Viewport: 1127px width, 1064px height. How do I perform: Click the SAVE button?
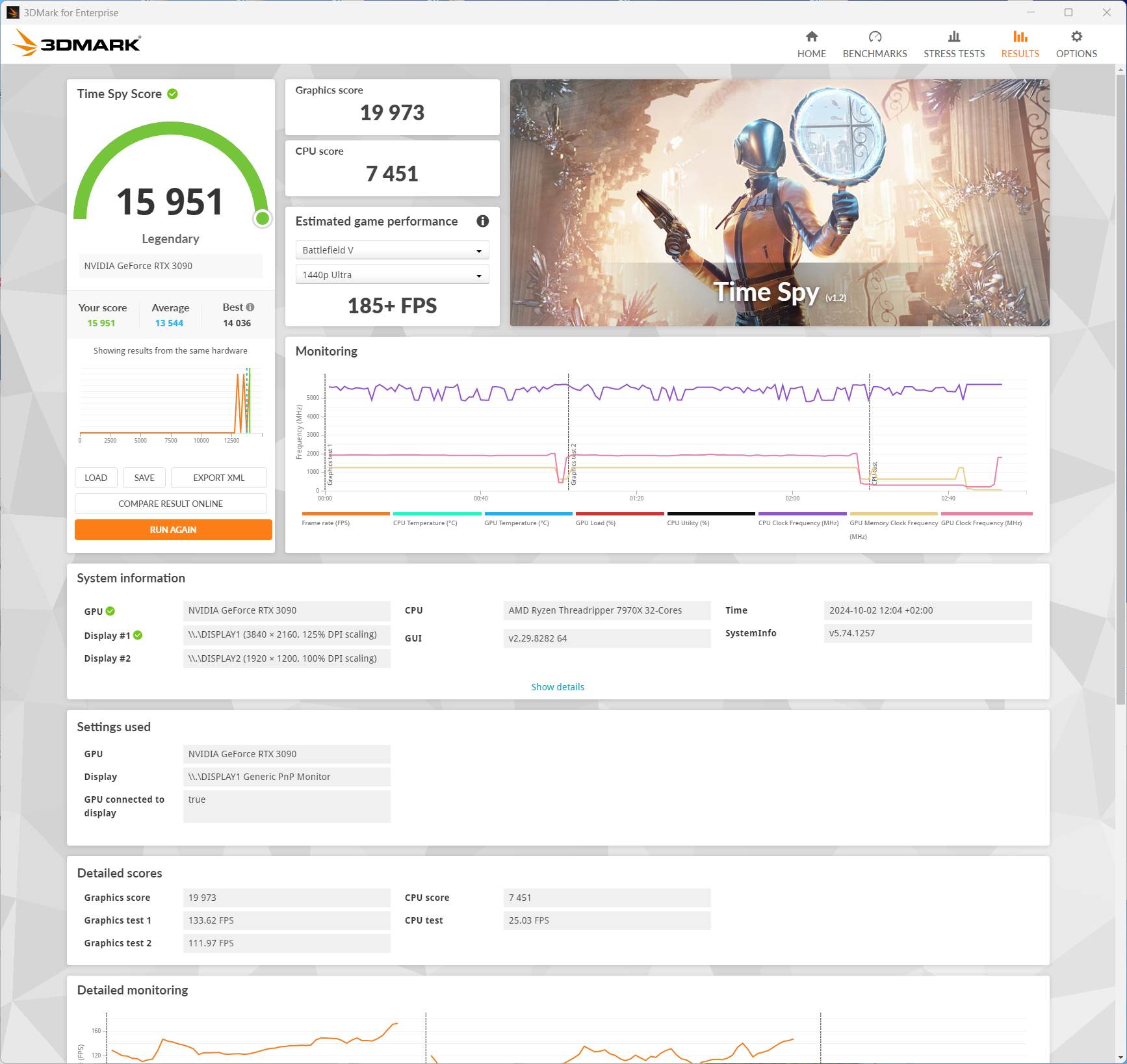pos(144,478)
